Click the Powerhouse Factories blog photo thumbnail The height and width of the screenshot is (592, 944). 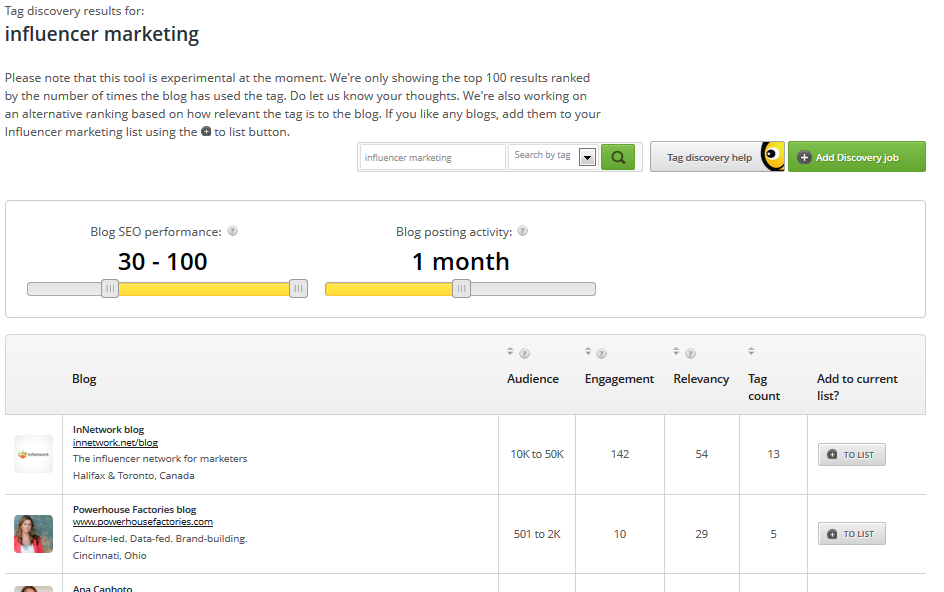pyautogui.click(x=33, y=534)
